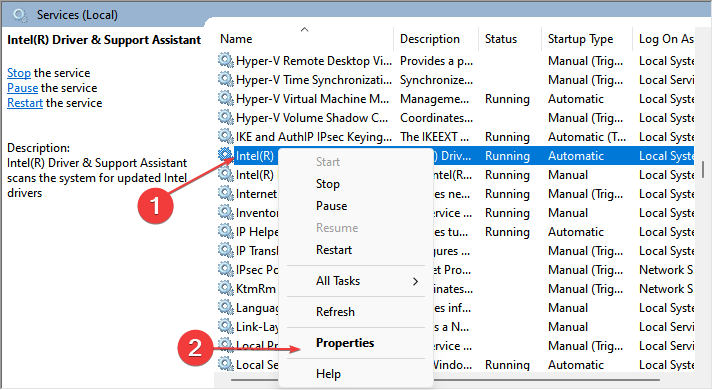Select Restart in the context menu
The image size is (713, 390).
point(334,250)
